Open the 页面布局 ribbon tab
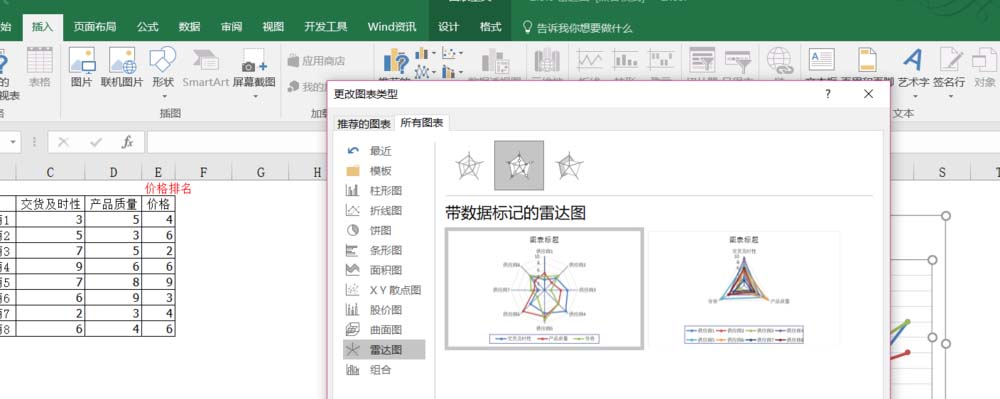Image resolution: width=1000 pixels, height=399 pixels. pyautogui.click(x=94, y=27)
